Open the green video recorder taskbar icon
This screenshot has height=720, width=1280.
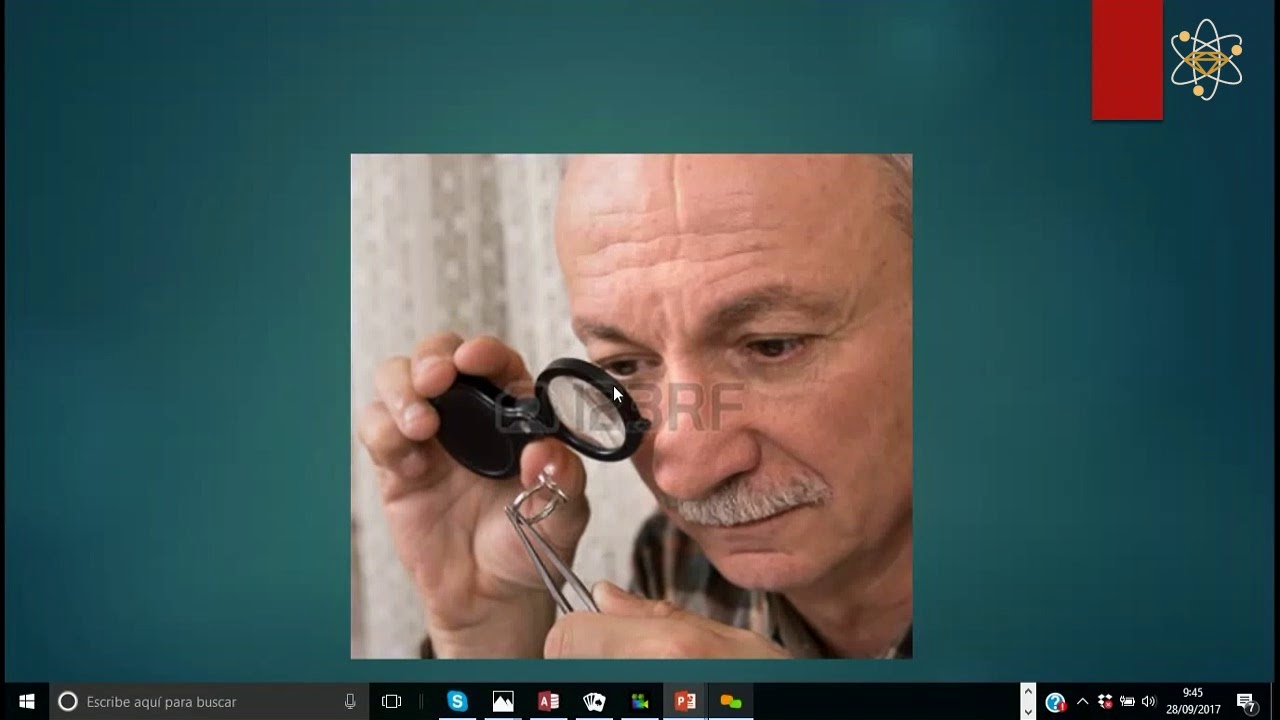click(x=640, y=701)
